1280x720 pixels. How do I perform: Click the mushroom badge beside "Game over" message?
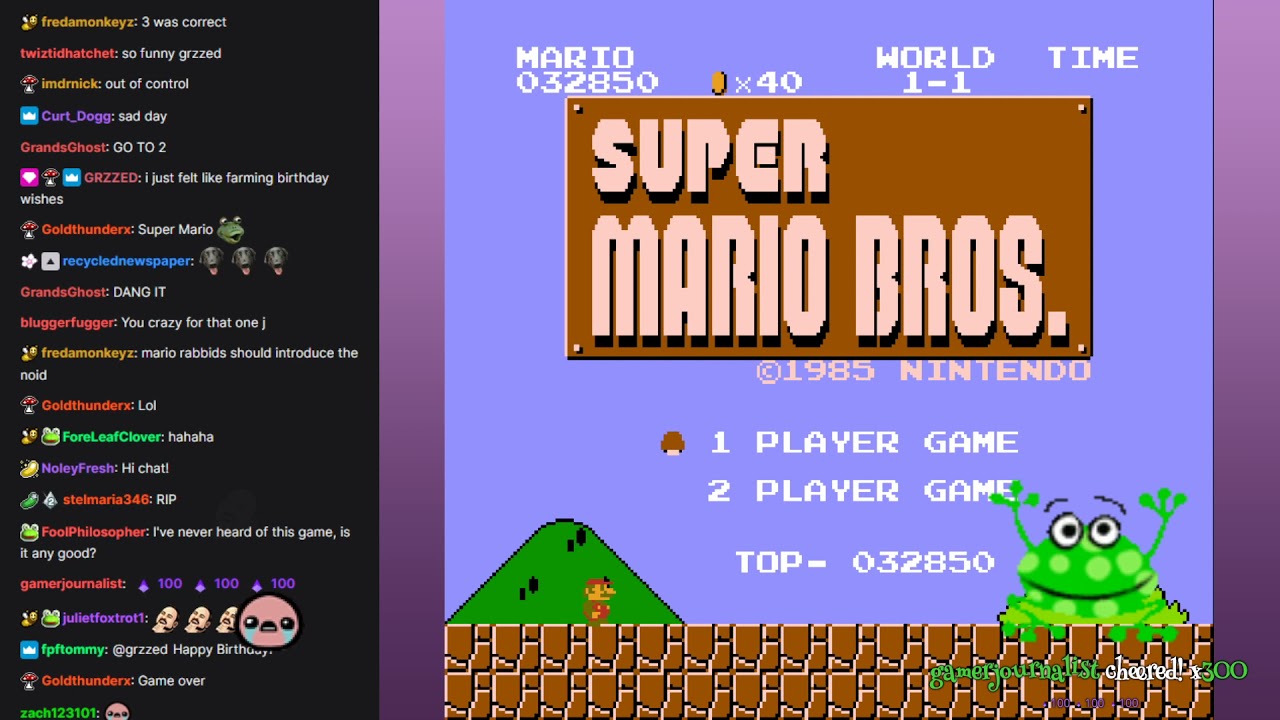pyautogui.click(x=29, y=681)
